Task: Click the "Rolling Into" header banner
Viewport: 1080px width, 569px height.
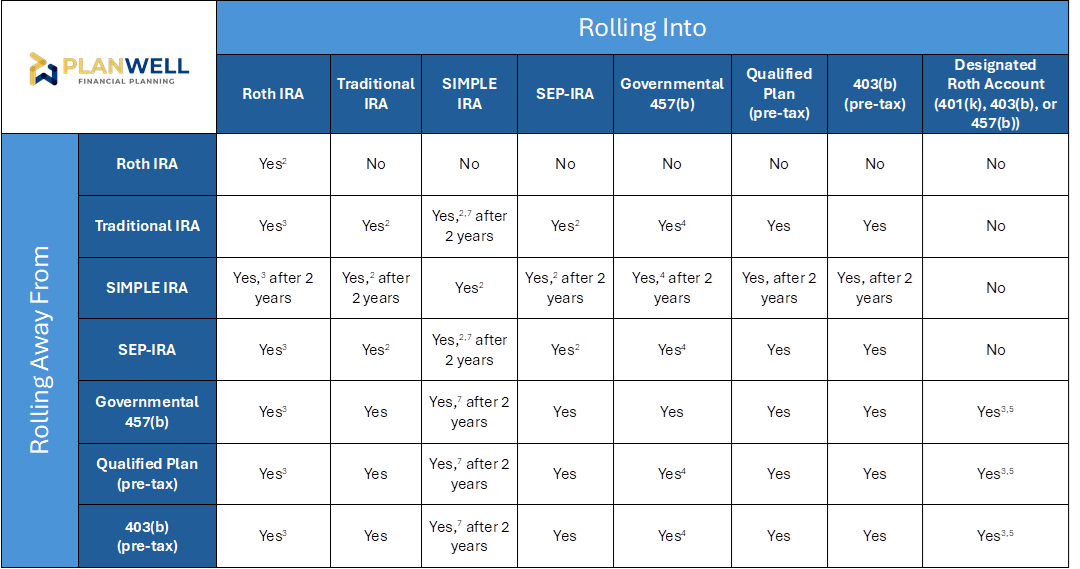Action: pyautogui.click(x=642, y=27)
